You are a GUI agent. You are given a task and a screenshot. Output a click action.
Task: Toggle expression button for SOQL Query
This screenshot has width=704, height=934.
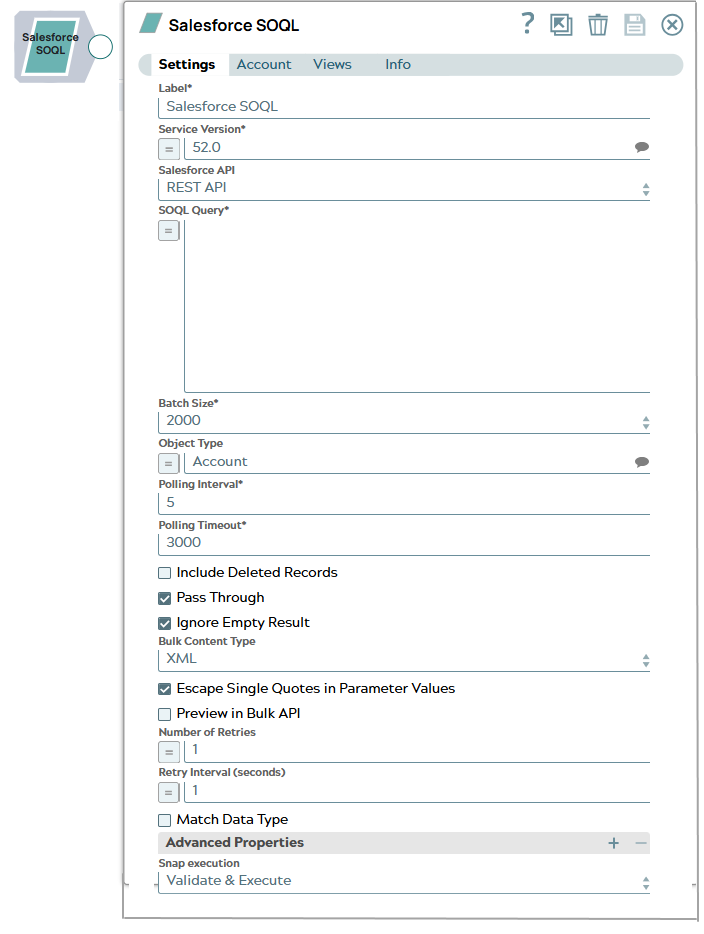[169, 231]
